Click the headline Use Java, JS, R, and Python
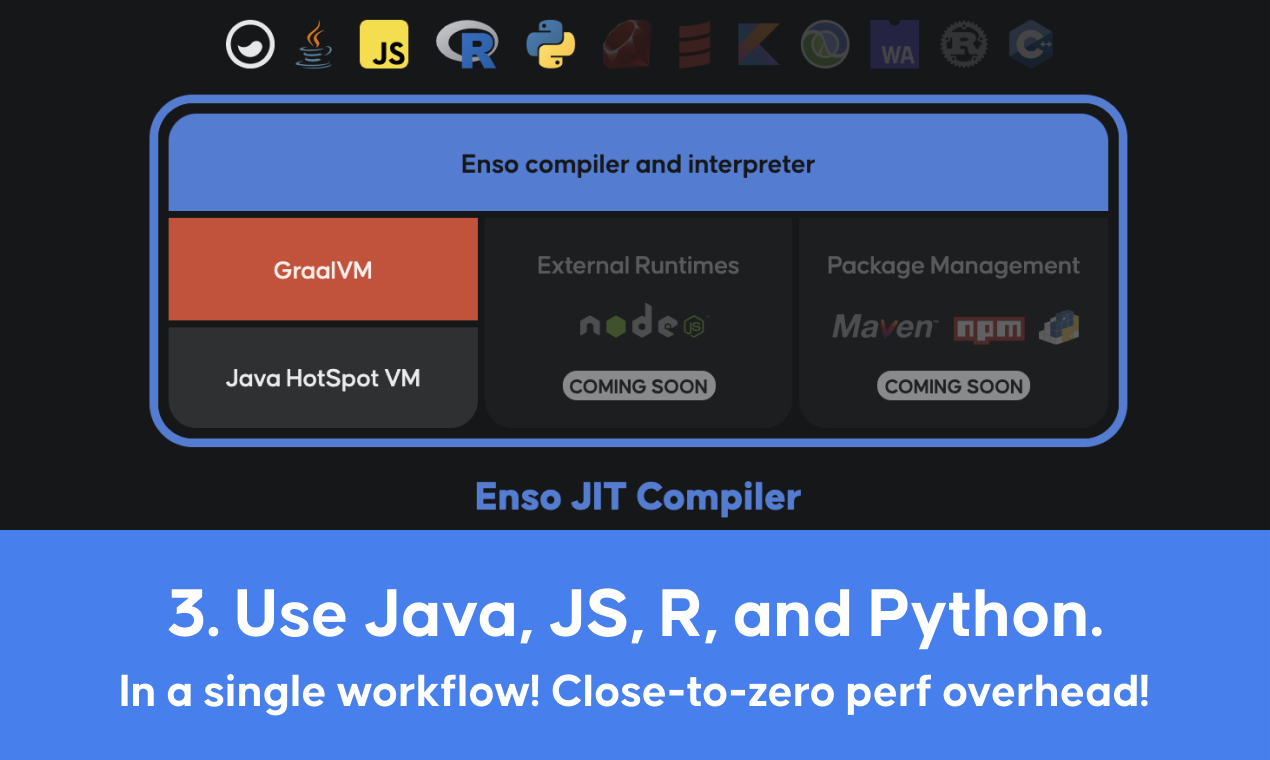This screenshot has height=760, width=1270. click(636, 616)
